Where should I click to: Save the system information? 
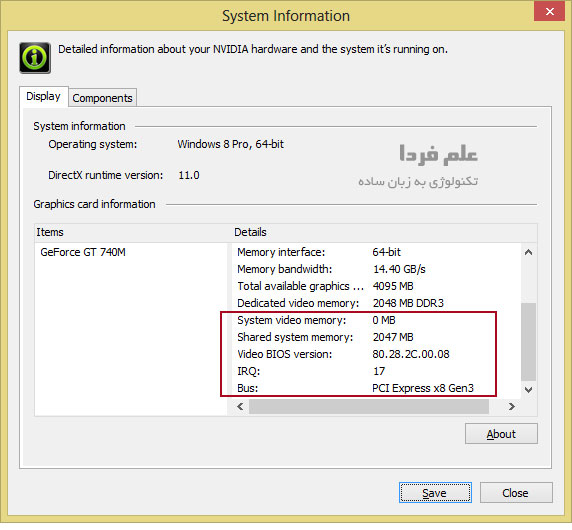pyautogui.click(x=435, y=492)
